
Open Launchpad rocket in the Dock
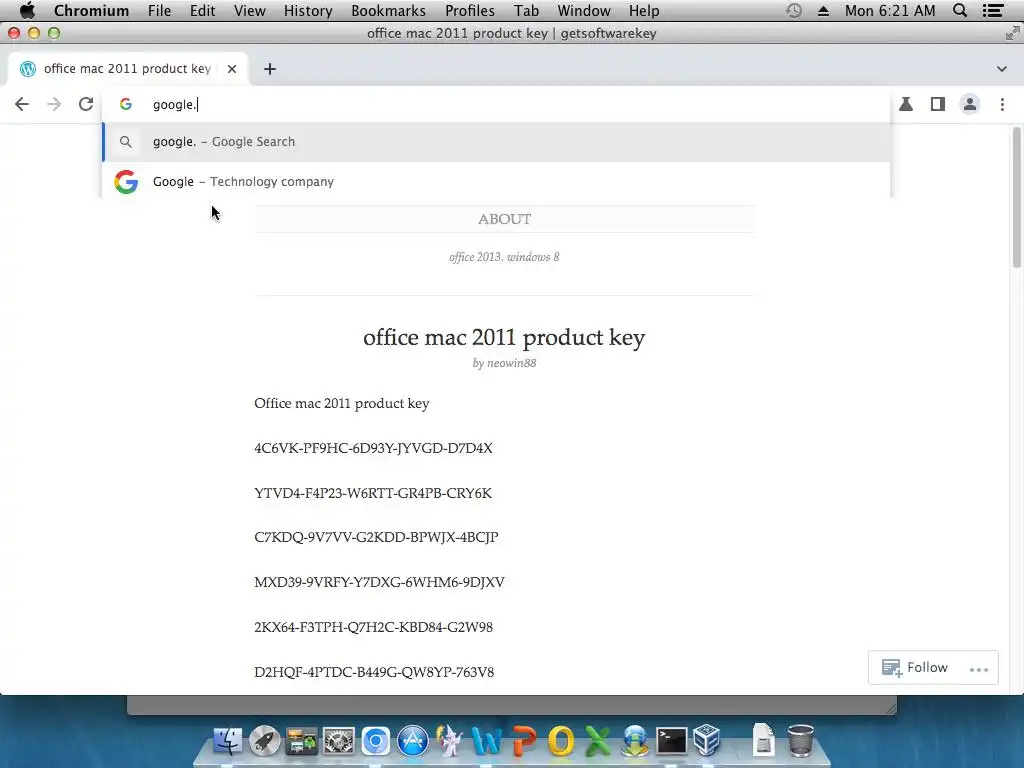coord(264,741)
